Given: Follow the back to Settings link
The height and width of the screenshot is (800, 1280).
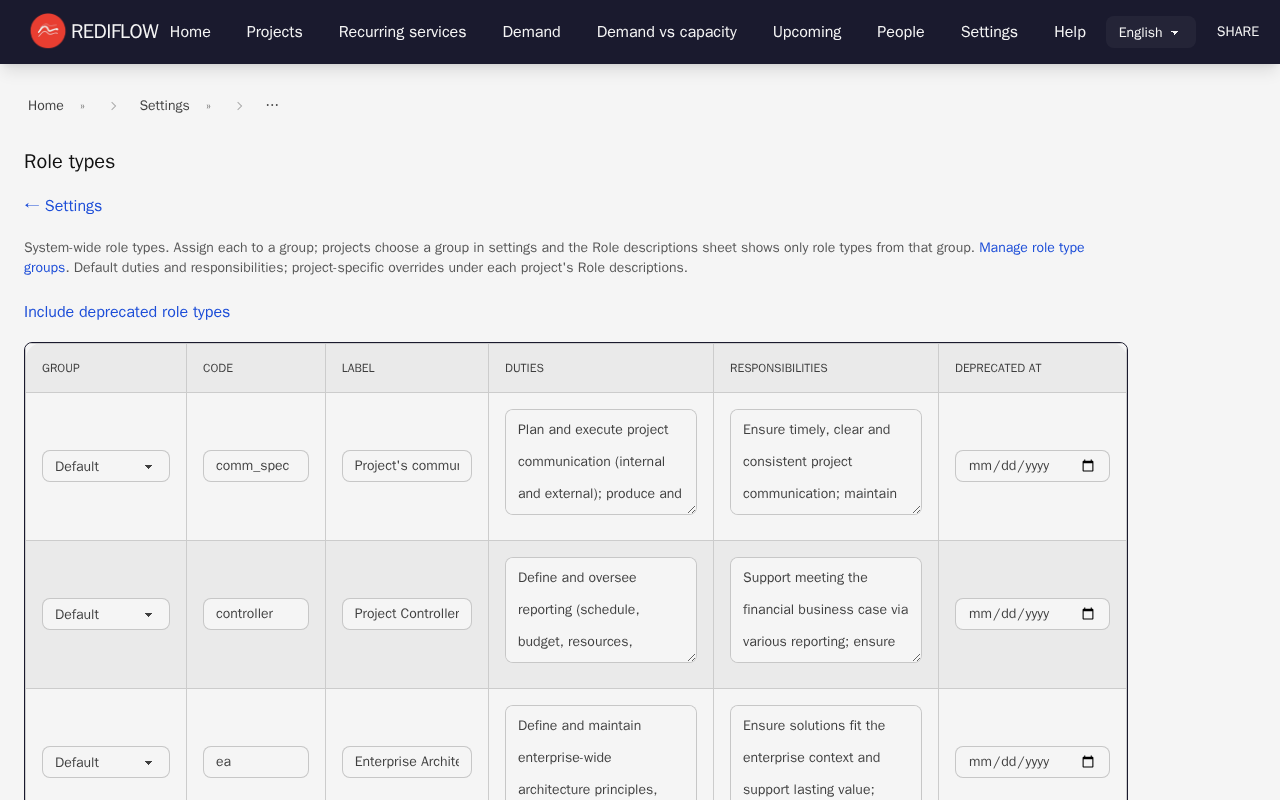Looking at the screenshot, I should point(63,206).
